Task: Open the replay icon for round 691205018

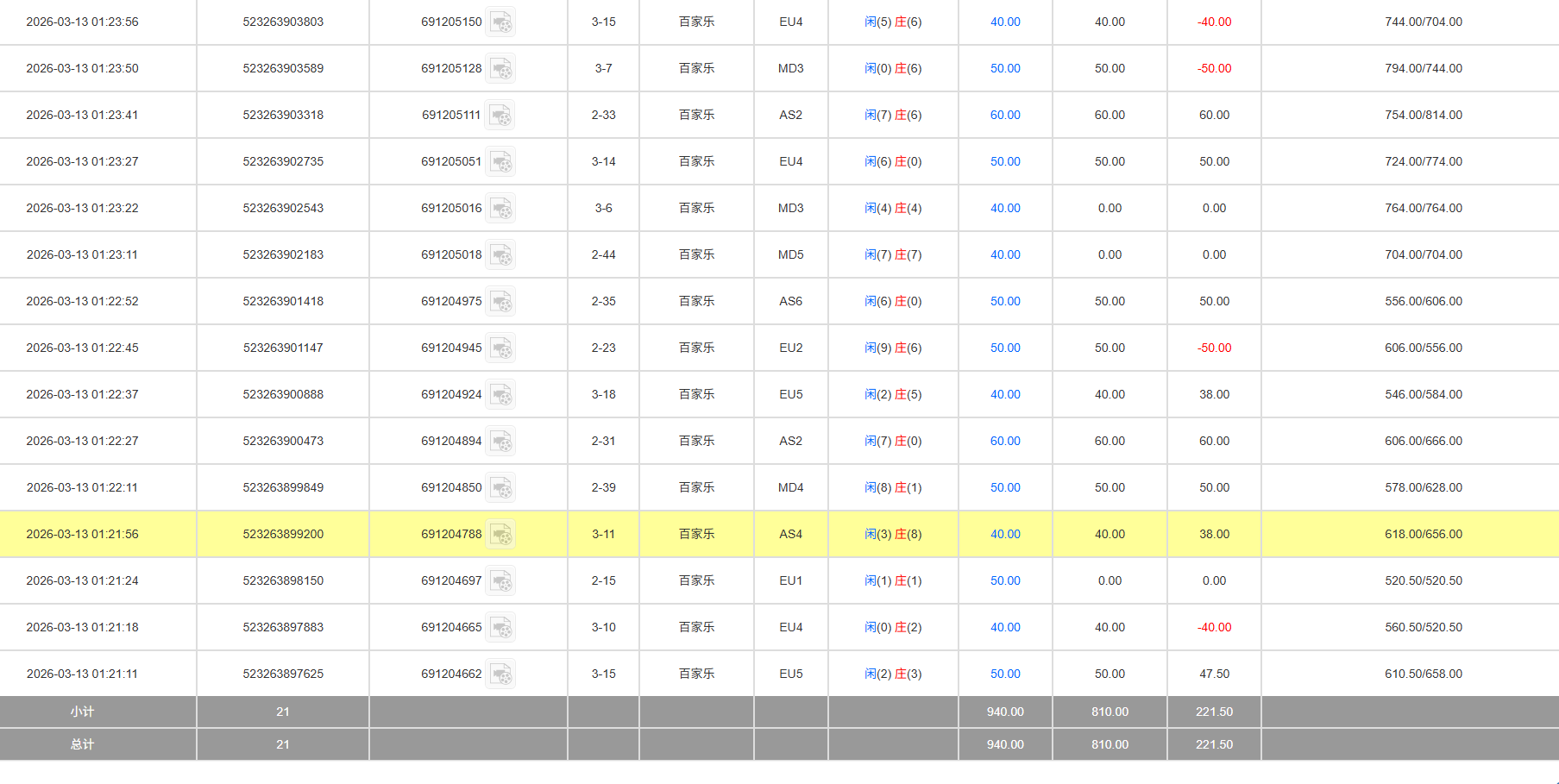Action: (500, 255)
